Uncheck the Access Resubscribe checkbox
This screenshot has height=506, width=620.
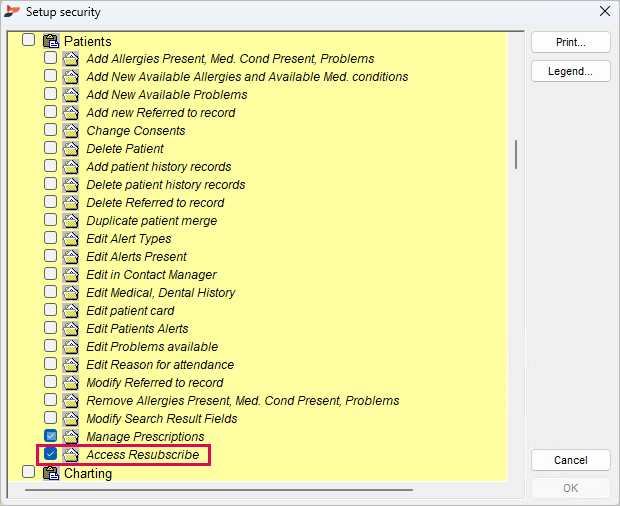(50, 454)
